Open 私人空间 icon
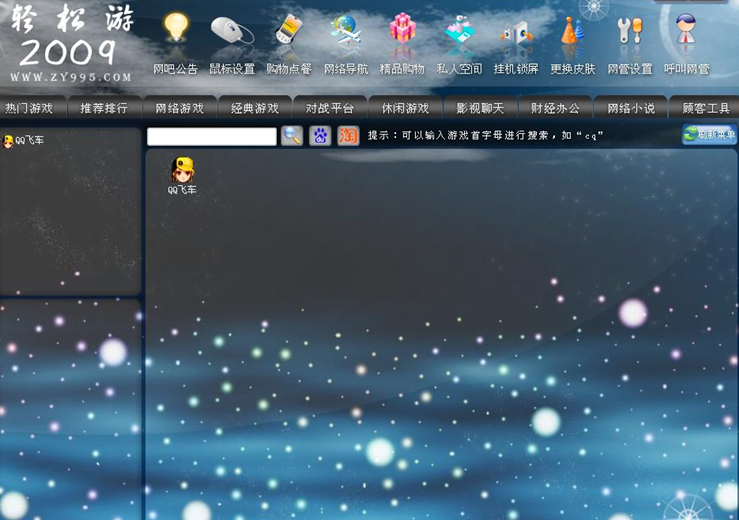 [x=459, y=29]
